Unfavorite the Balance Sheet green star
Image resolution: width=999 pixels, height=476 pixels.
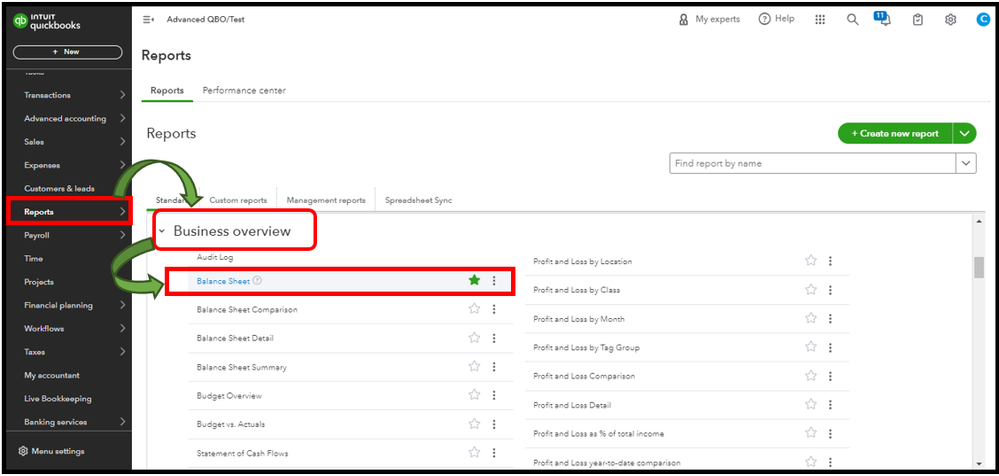[474, 281]
